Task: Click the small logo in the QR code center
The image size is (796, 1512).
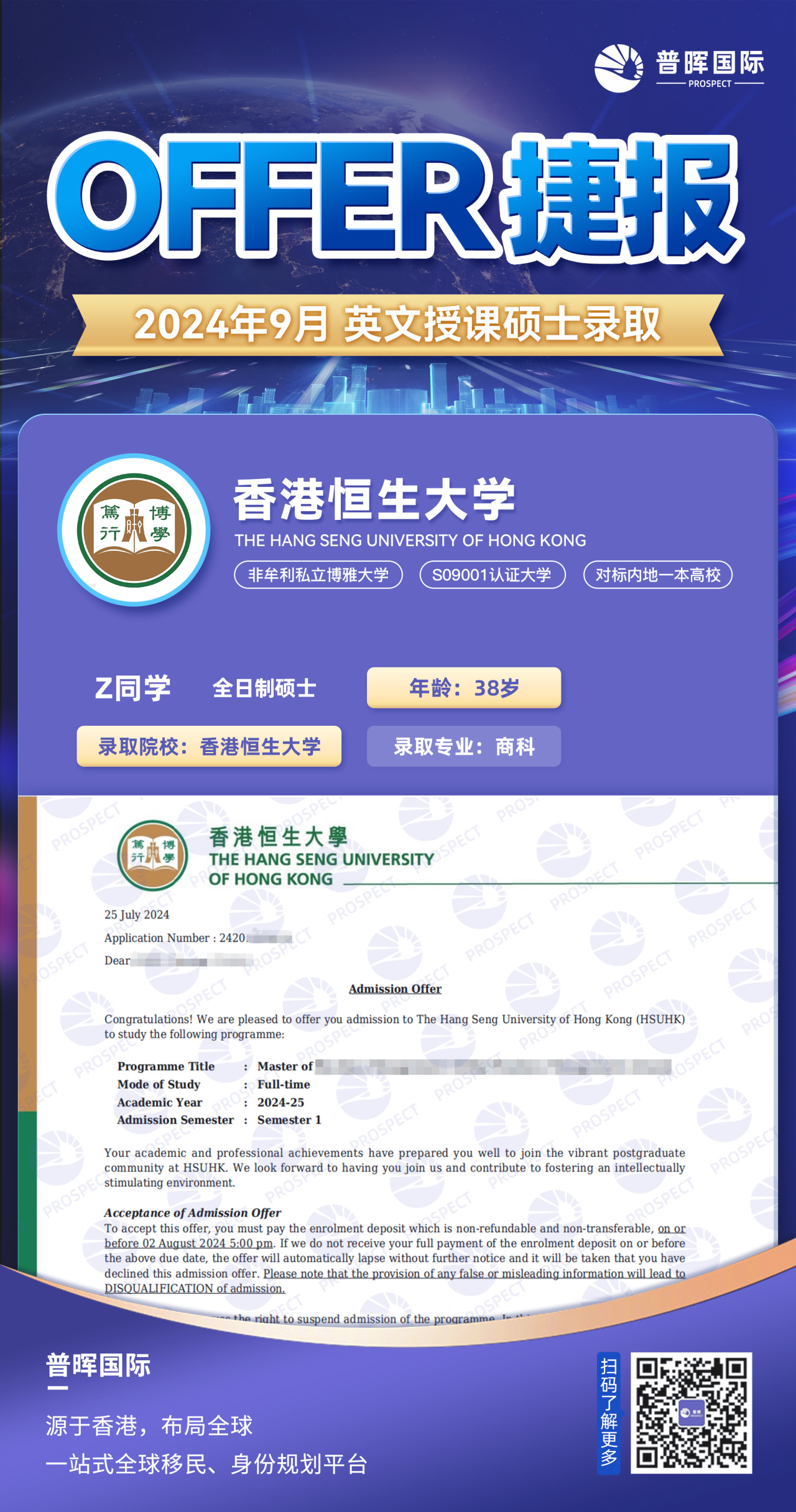Action: (x=691, y=1412)
